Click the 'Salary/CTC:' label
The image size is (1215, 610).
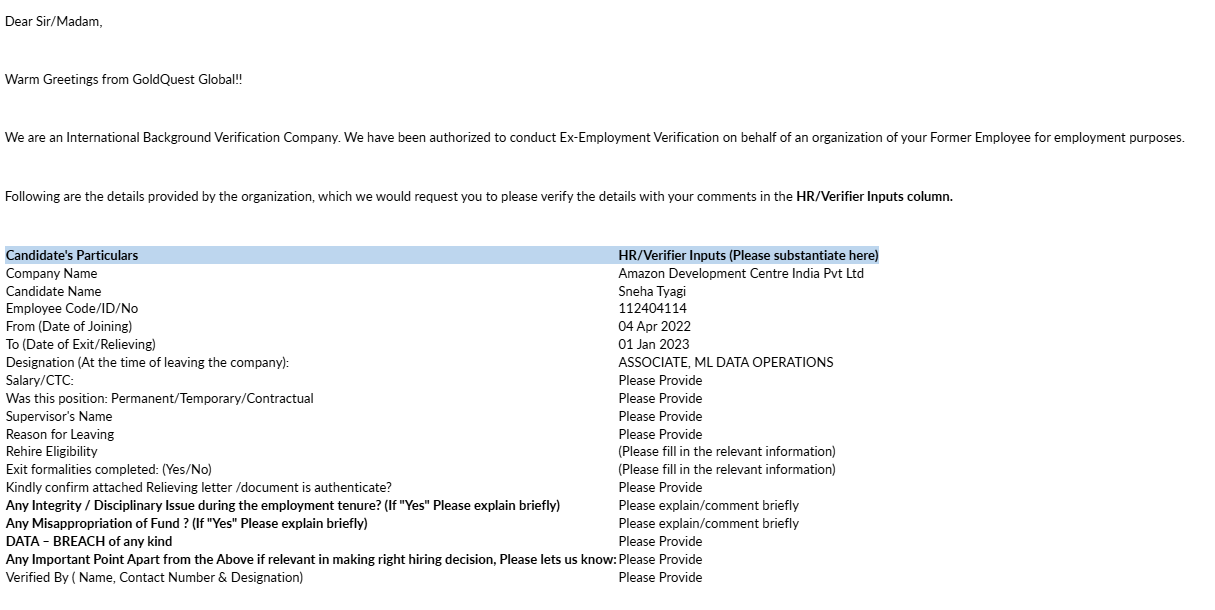pyautogui.click(x=40, y=381)
